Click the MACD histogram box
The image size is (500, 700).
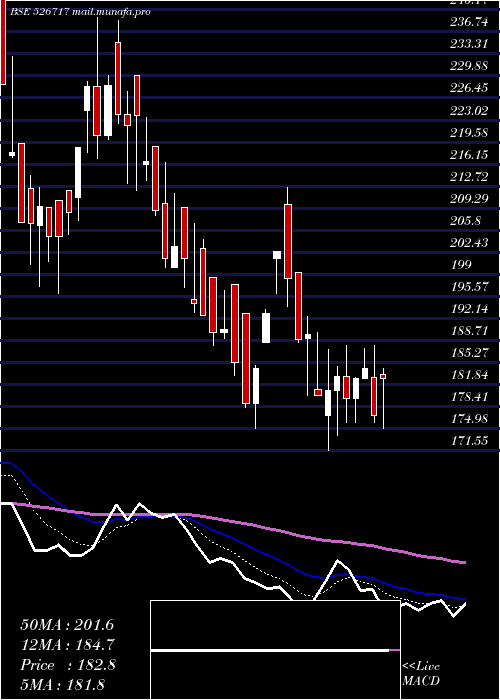(x=275, y=650)
